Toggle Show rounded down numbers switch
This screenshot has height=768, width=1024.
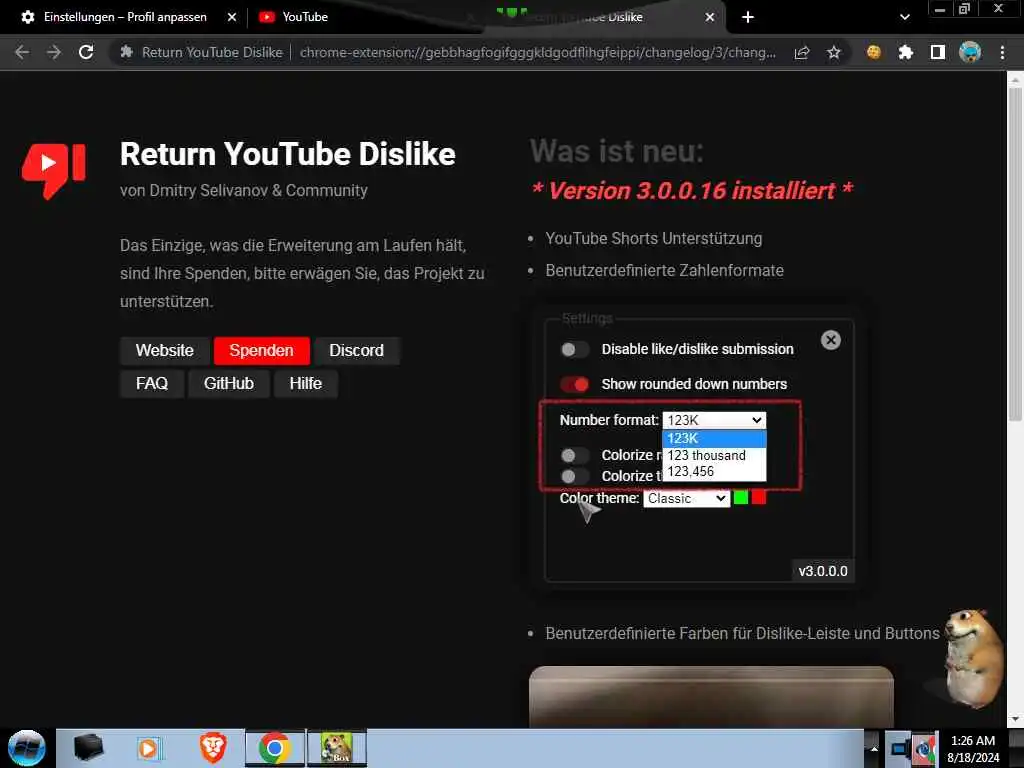(x=575, y=384)
